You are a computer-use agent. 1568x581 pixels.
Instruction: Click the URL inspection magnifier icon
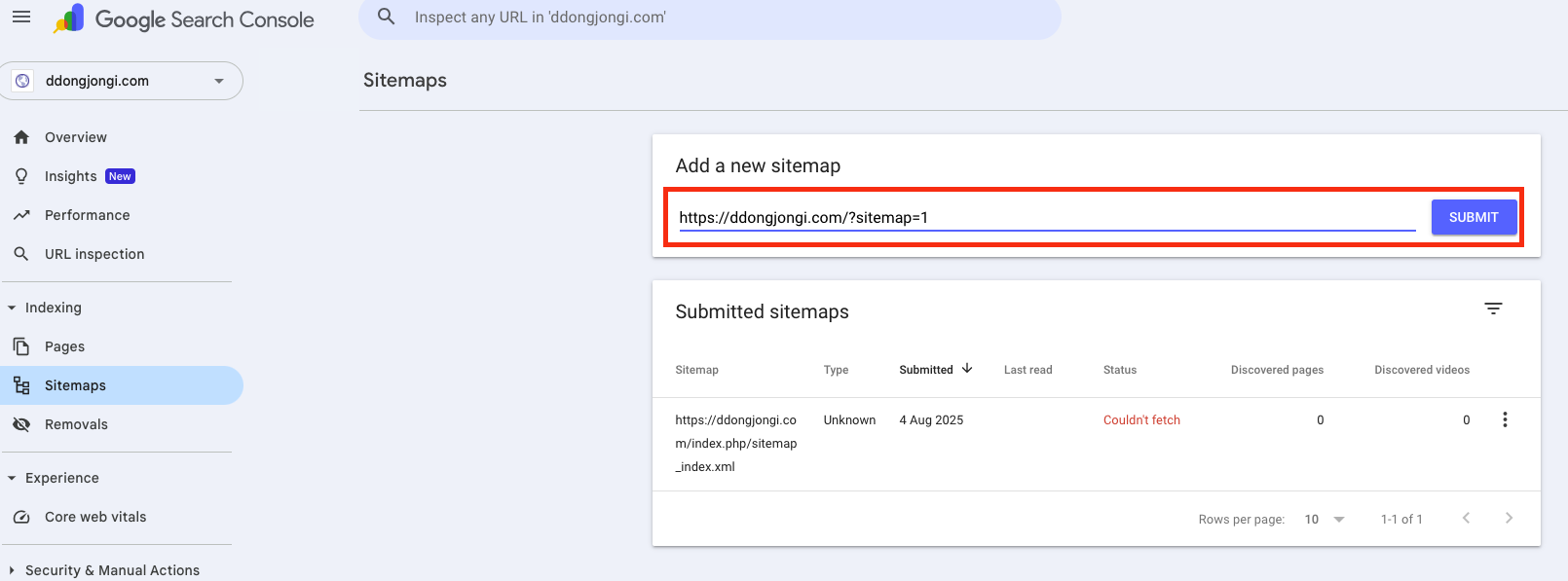point(21,254)
